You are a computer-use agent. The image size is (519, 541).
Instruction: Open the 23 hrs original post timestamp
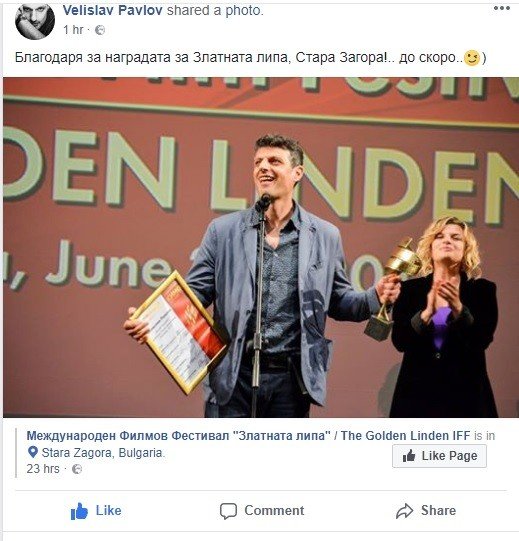43,469
